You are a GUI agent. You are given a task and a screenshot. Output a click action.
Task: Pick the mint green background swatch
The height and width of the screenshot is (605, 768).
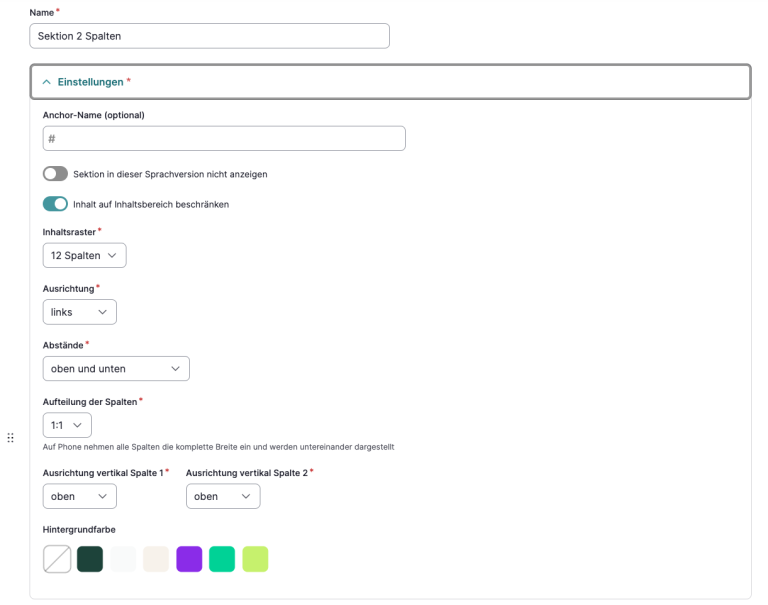click(222, 559)
